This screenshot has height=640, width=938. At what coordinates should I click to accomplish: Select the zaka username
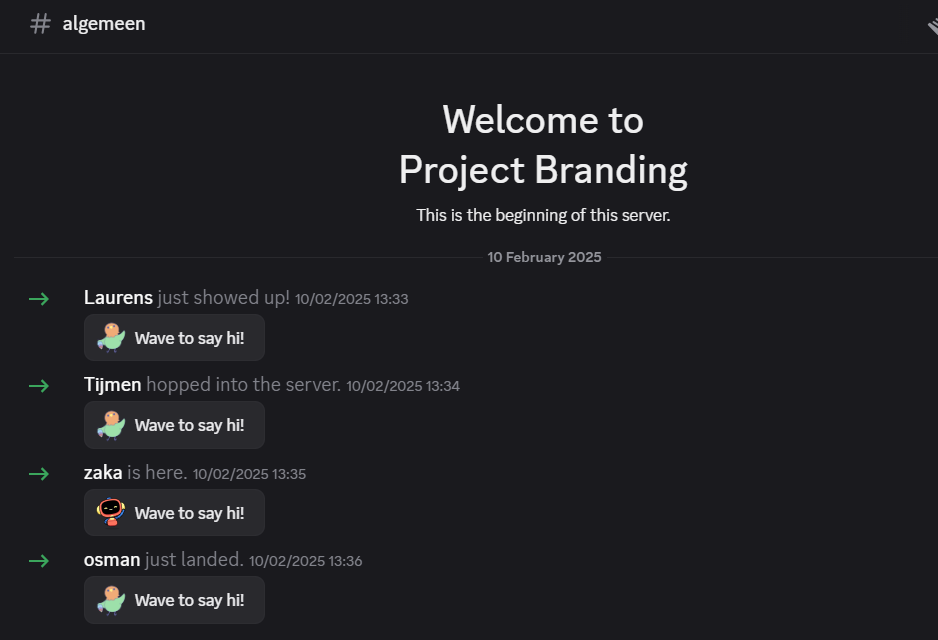[x=103, y=473]
